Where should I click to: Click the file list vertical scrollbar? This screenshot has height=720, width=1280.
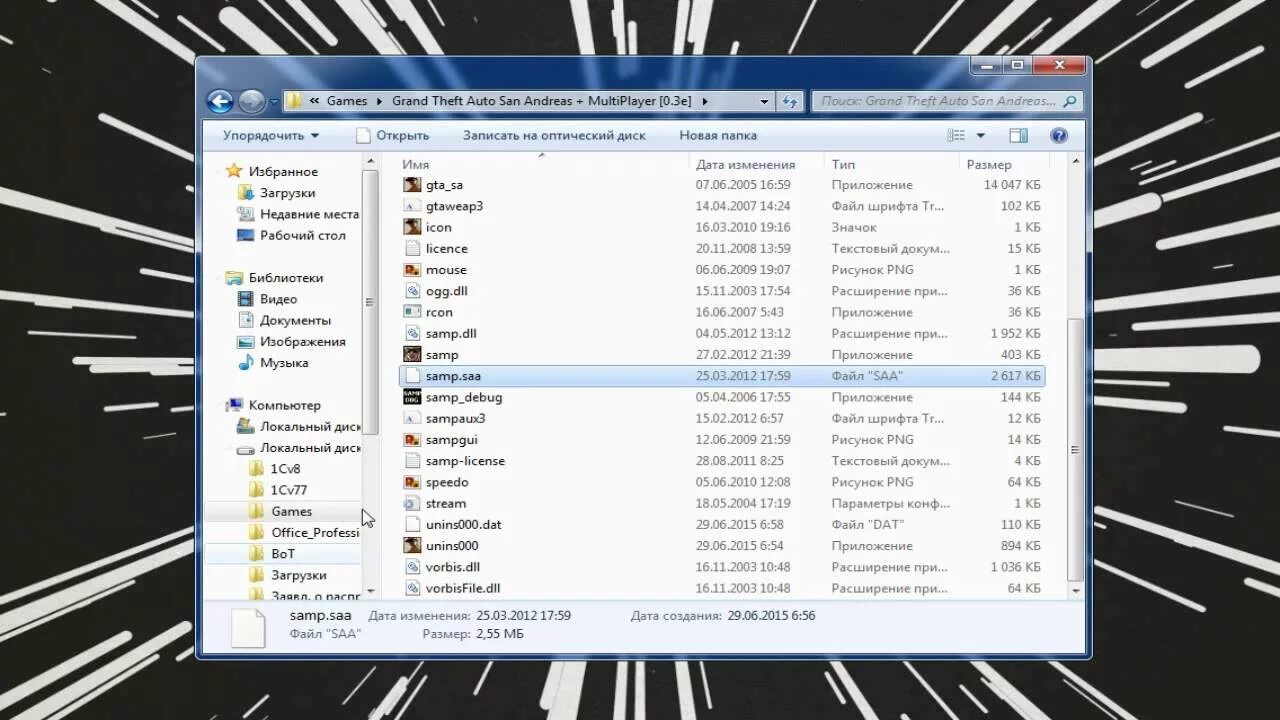click(x=1075, y=450)
